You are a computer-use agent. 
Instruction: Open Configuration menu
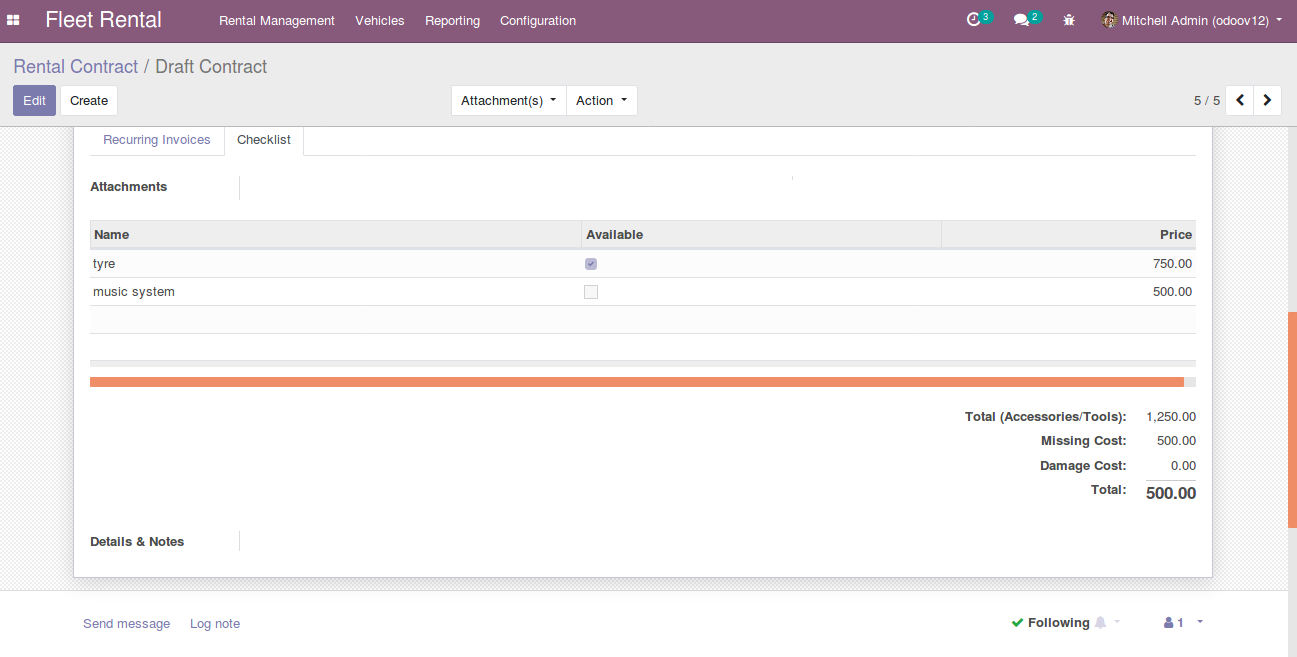(x=538, y=20)
